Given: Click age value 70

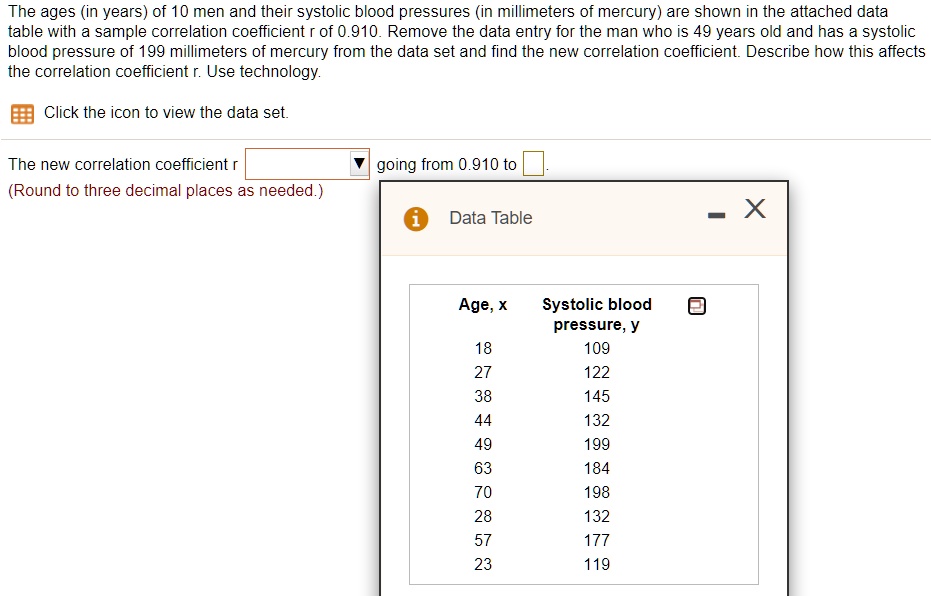Looking at the screenshot, I should pos(483,492).
